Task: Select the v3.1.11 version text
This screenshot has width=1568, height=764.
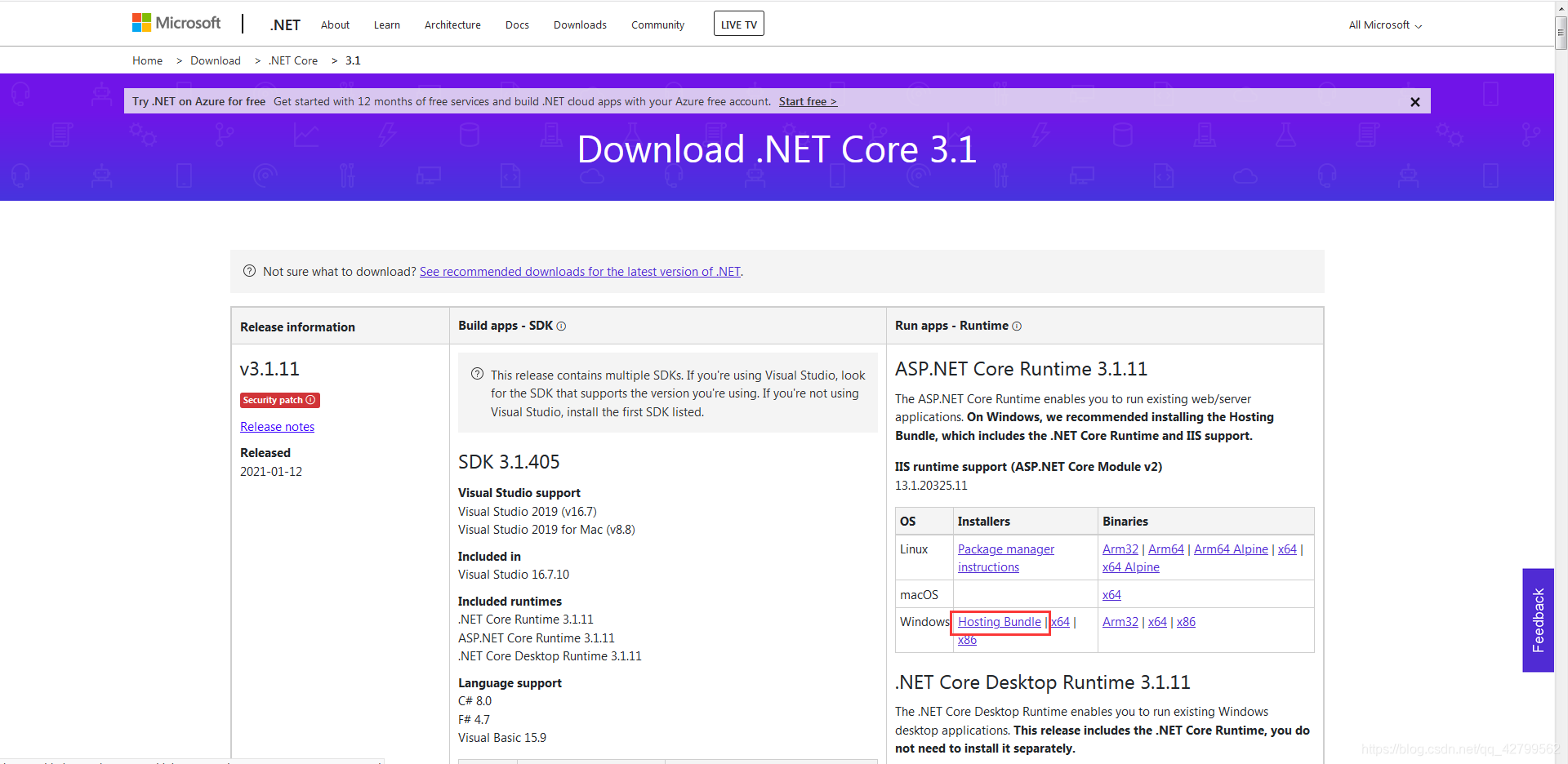Action: 269,369
